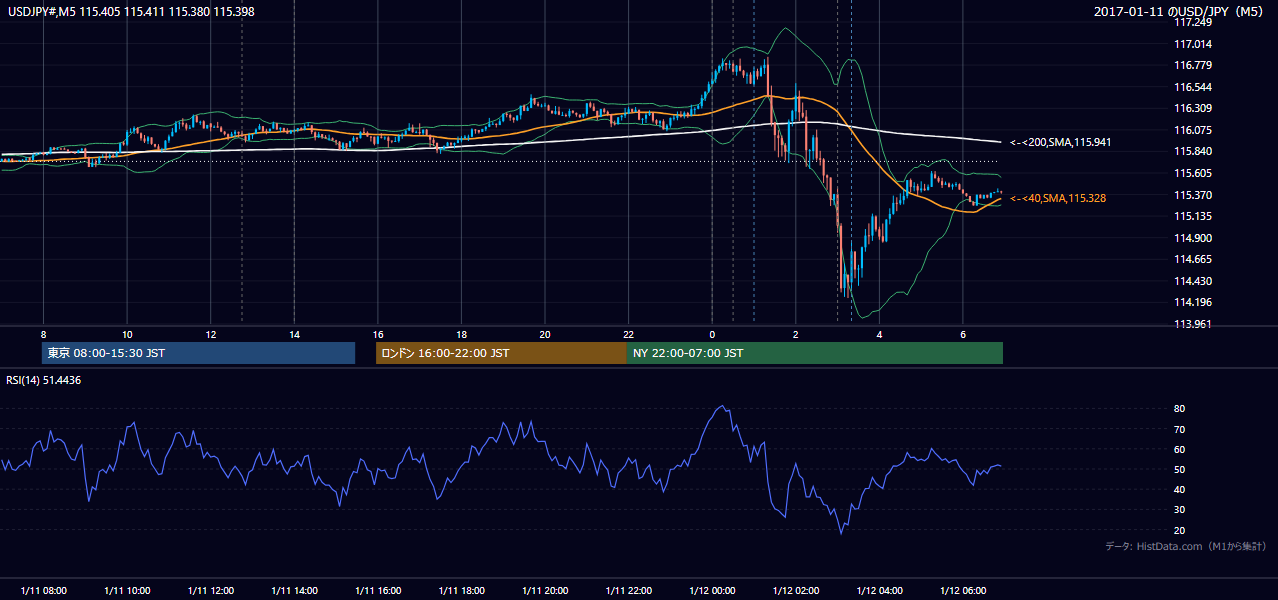Click price axis value 114.665
1278x600 pixels.
click(1193, 259)
